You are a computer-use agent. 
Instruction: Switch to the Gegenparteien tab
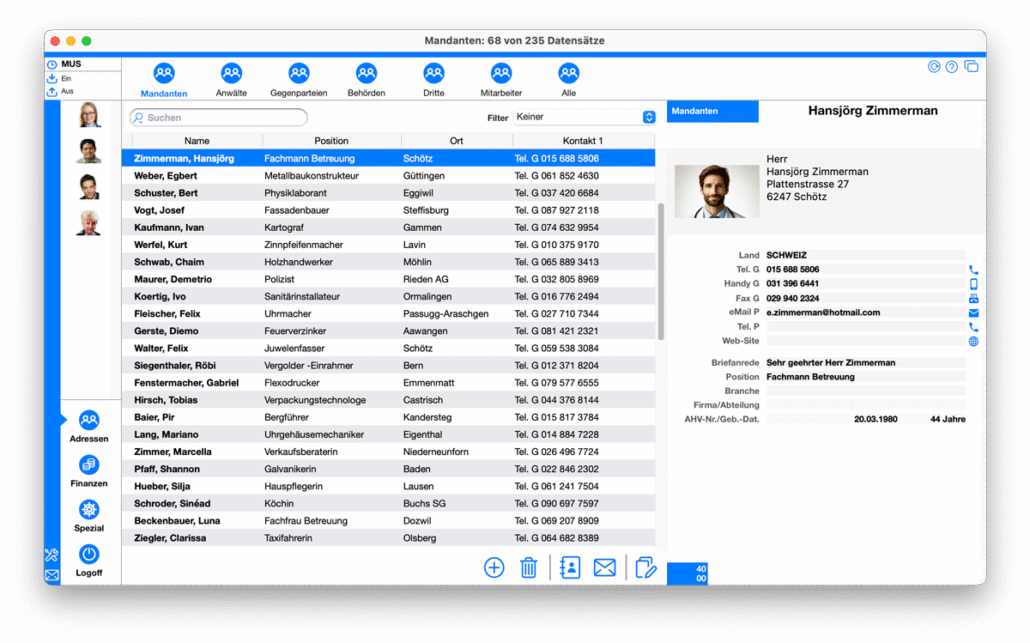tap(298, 80)
